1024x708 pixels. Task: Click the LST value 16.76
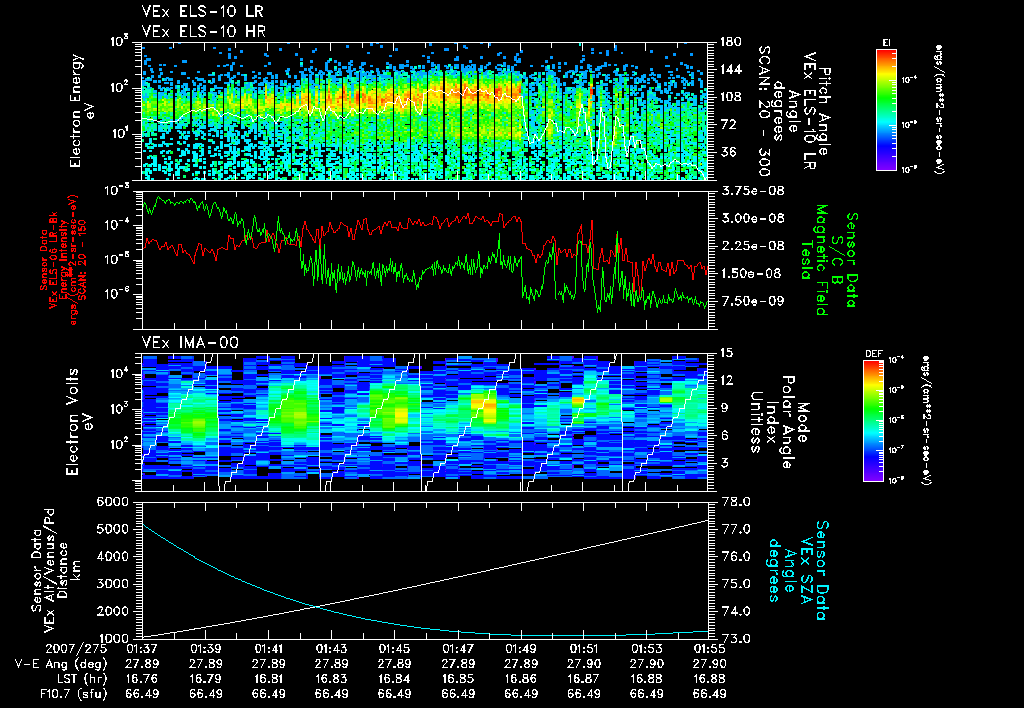(142, 679)
